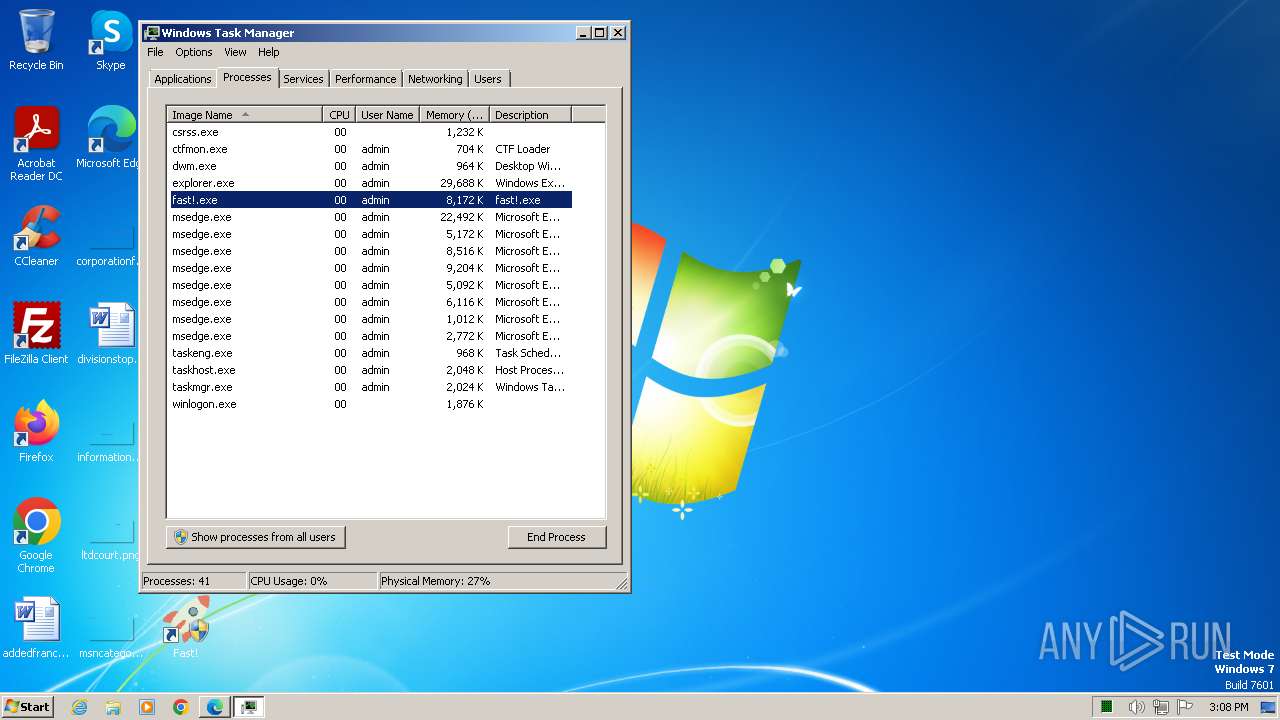Sort by the Memory column header
Screen dimensions: 1280x720
[454, 114]
